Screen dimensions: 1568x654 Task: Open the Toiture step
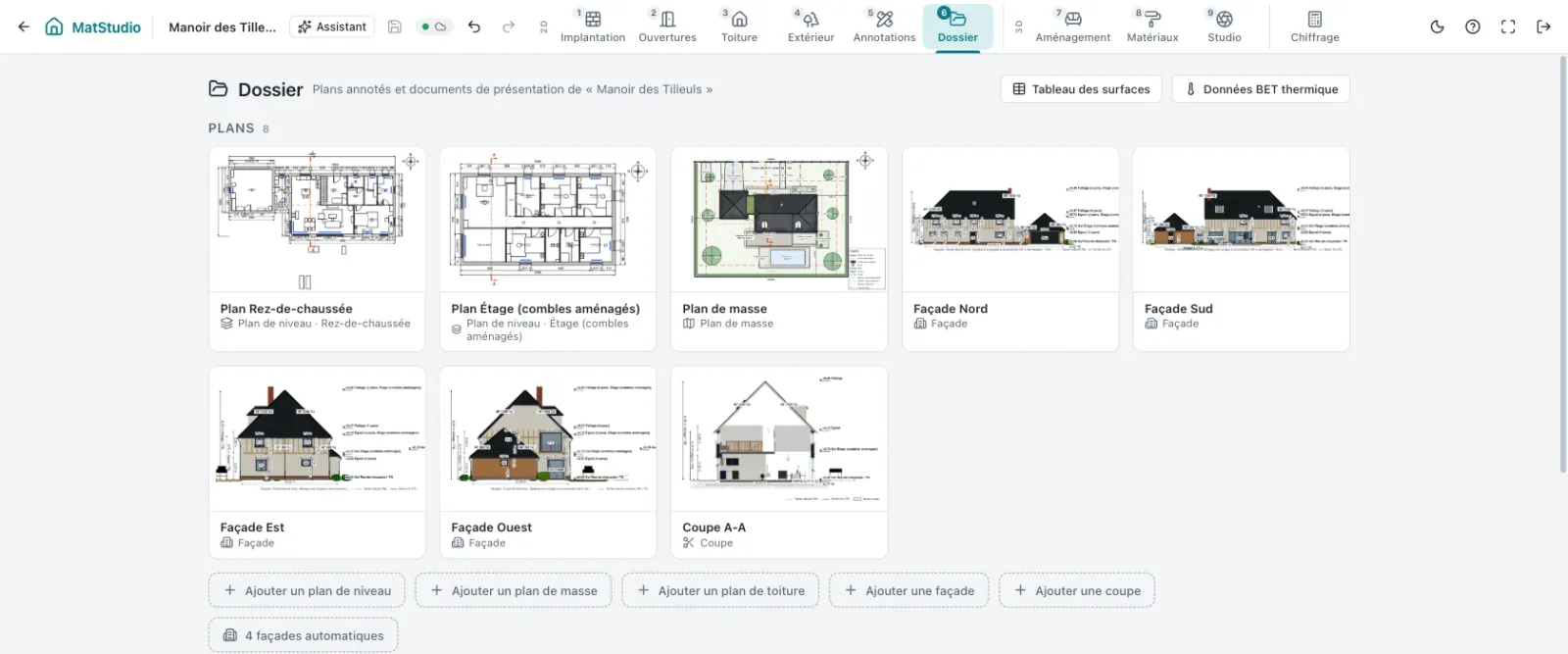tap(739, 26)
